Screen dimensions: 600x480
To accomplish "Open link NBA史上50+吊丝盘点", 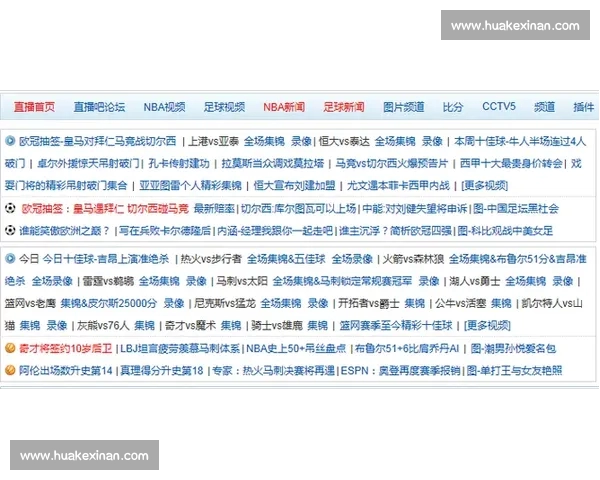I will pyautogui.click(x=296, y=349).
